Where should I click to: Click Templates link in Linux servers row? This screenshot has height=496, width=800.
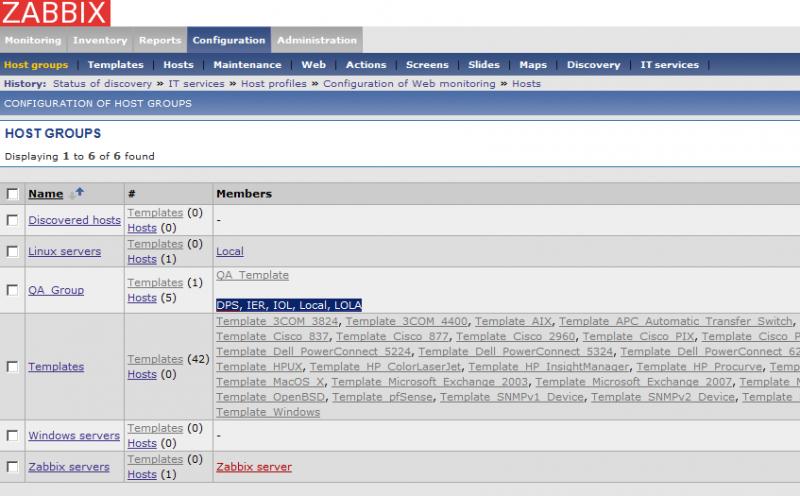(x=155, y=243)
